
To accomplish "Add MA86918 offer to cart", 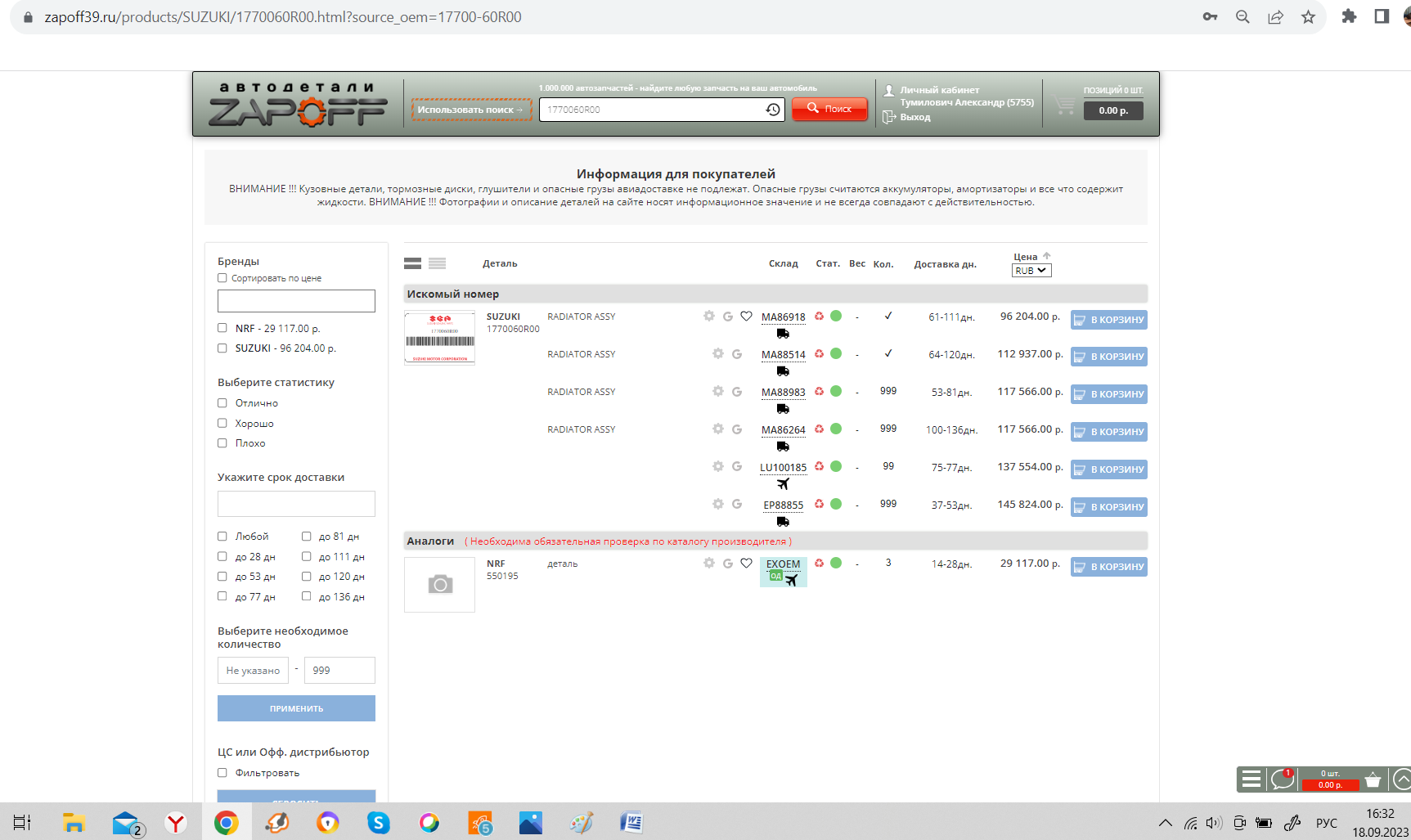I will [x=1109, y=320].
